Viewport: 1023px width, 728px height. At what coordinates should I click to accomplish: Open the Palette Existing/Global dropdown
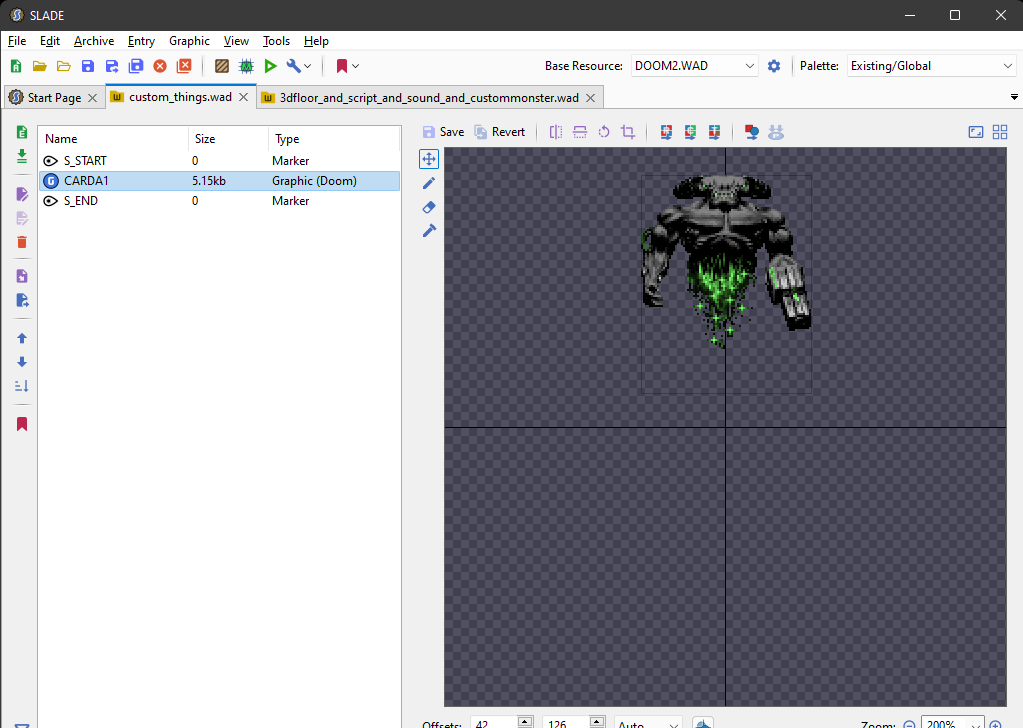(932, 66)
